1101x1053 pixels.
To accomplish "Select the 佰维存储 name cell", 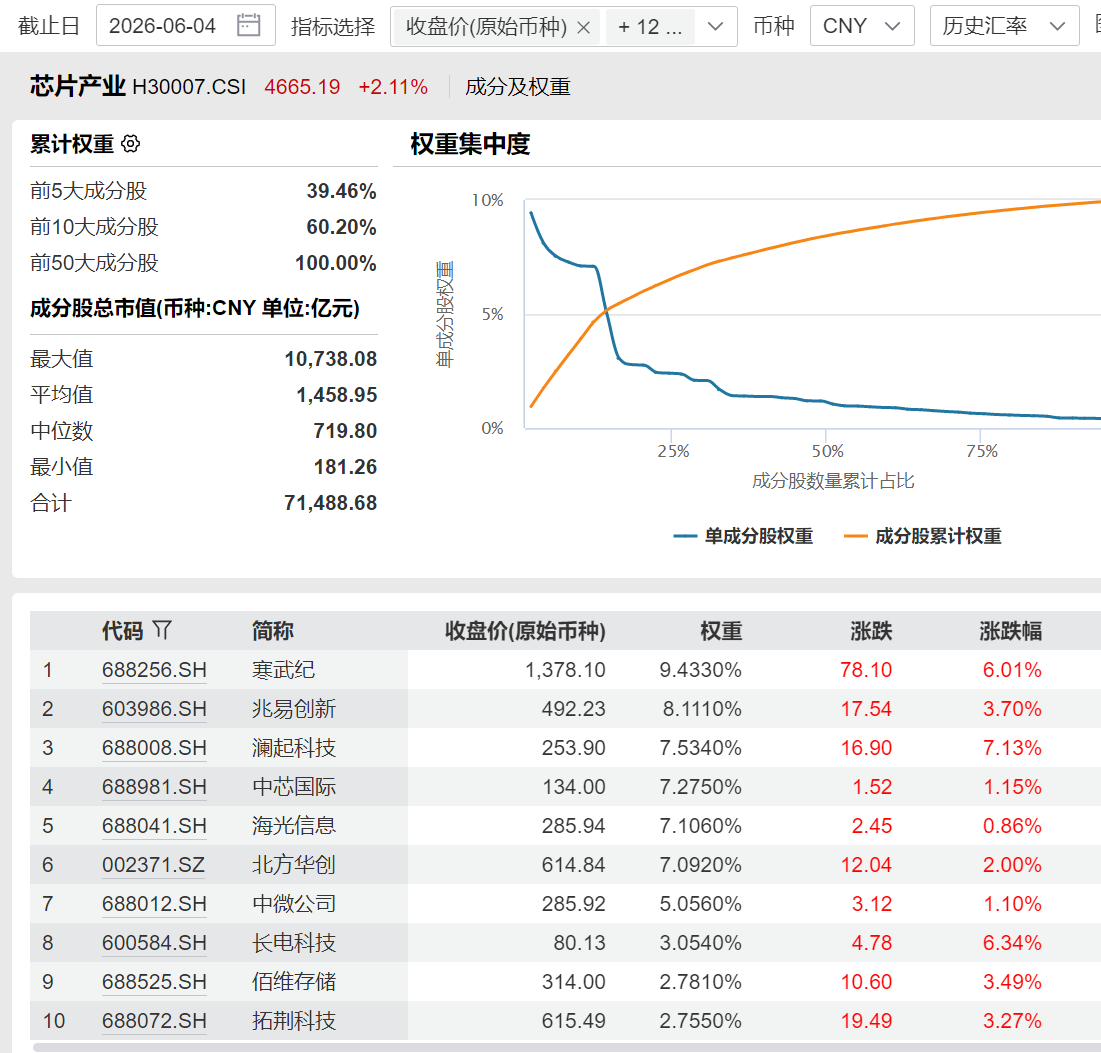I will 294,981.
